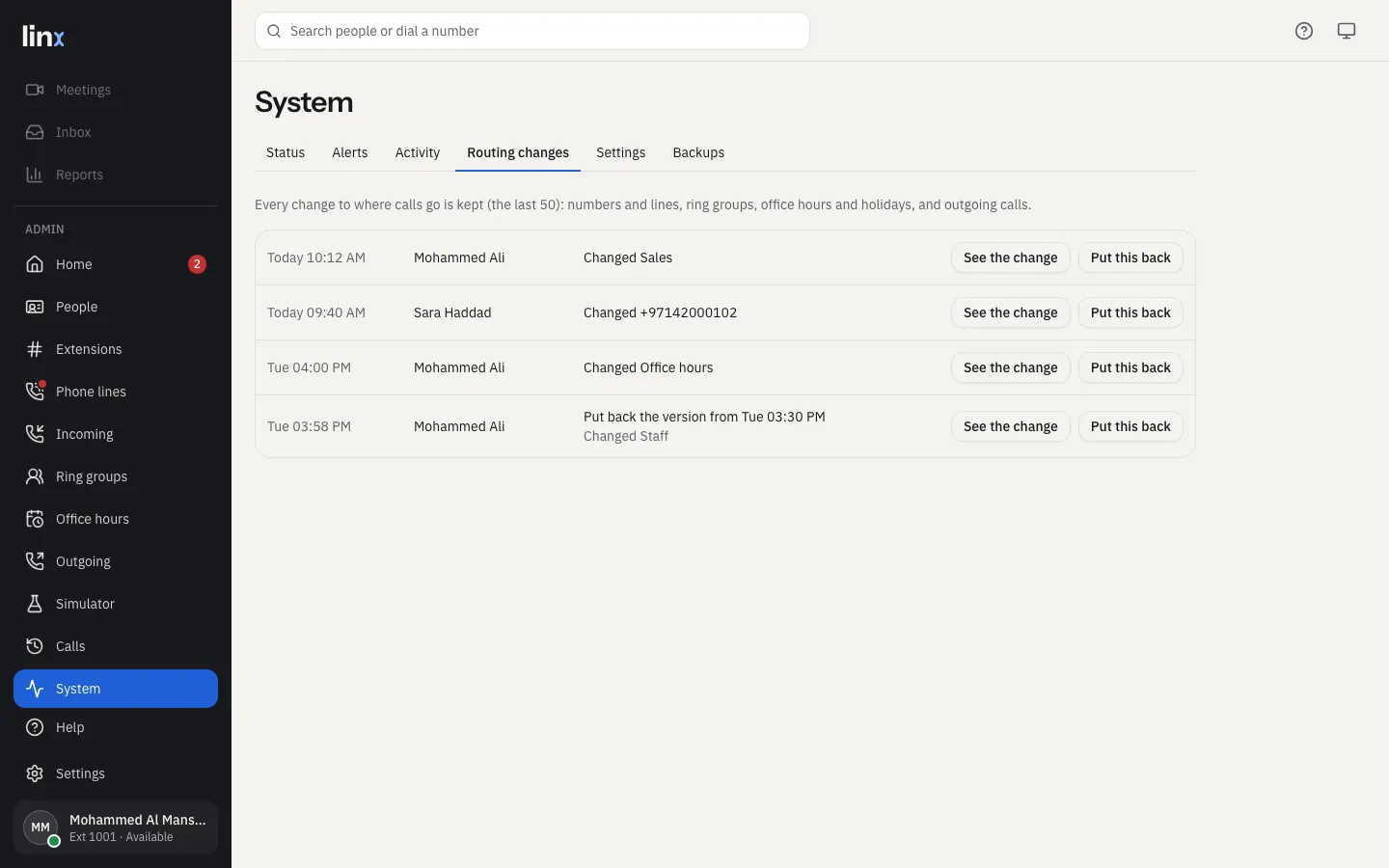
Task: Put back the +97142000102 change
Action: point(1130,312)
